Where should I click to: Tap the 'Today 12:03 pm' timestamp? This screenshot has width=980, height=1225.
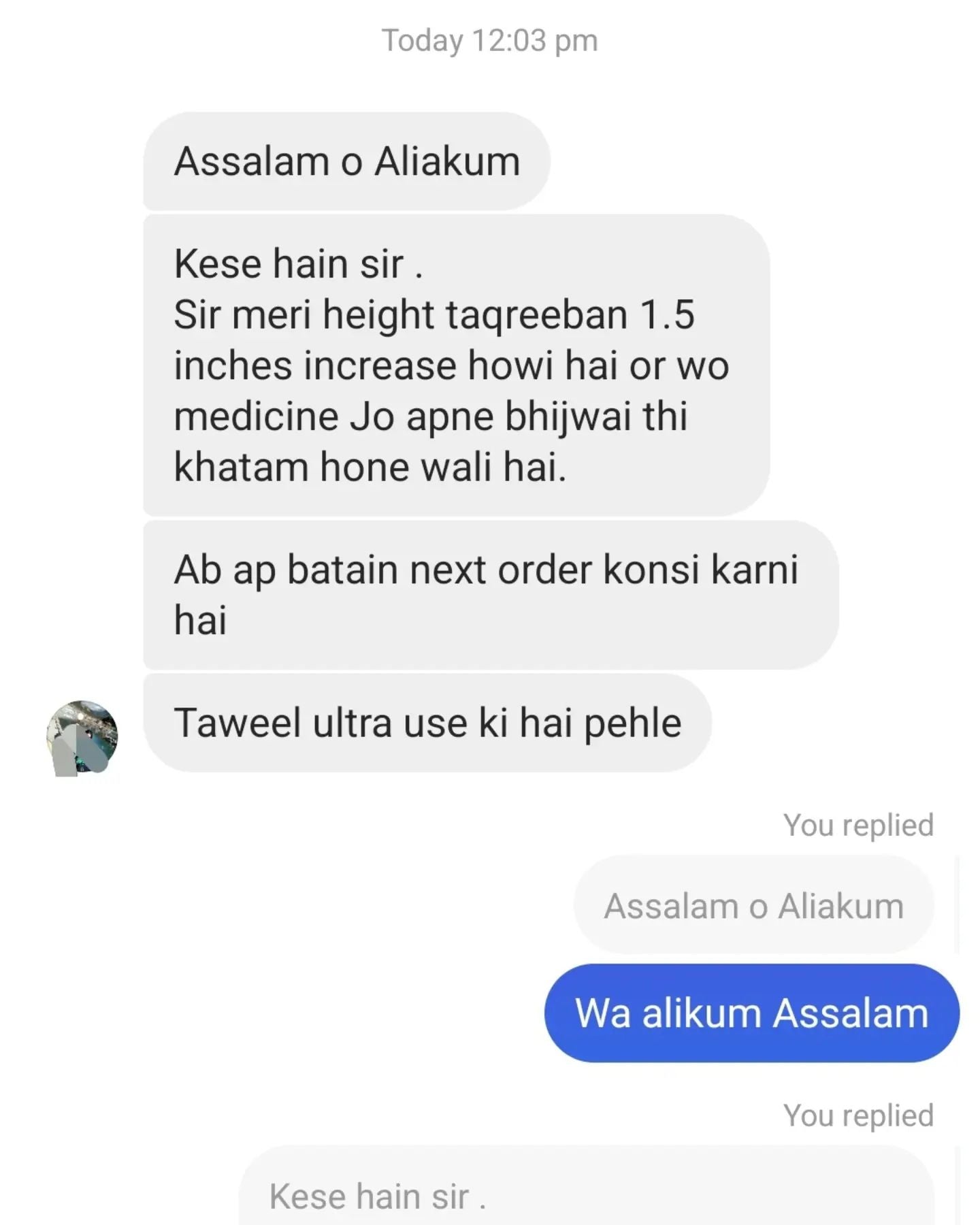point(489,40)
